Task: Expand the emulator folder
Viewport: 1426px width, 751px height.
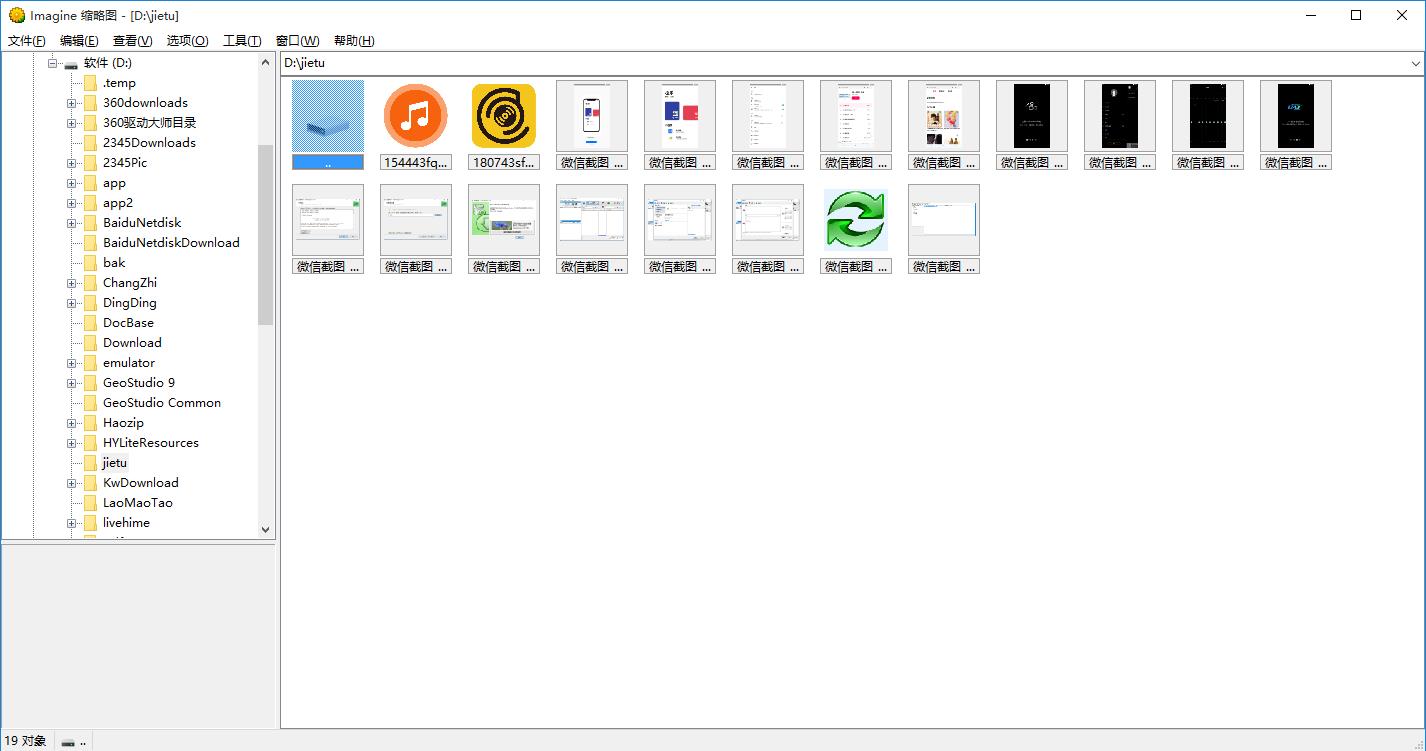Action: point(72,363)
